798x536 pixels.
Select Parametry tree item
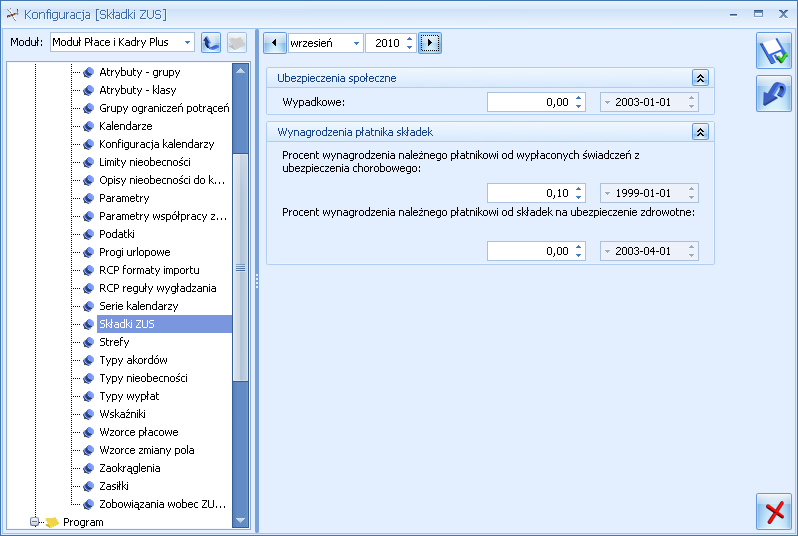point(124,198)
